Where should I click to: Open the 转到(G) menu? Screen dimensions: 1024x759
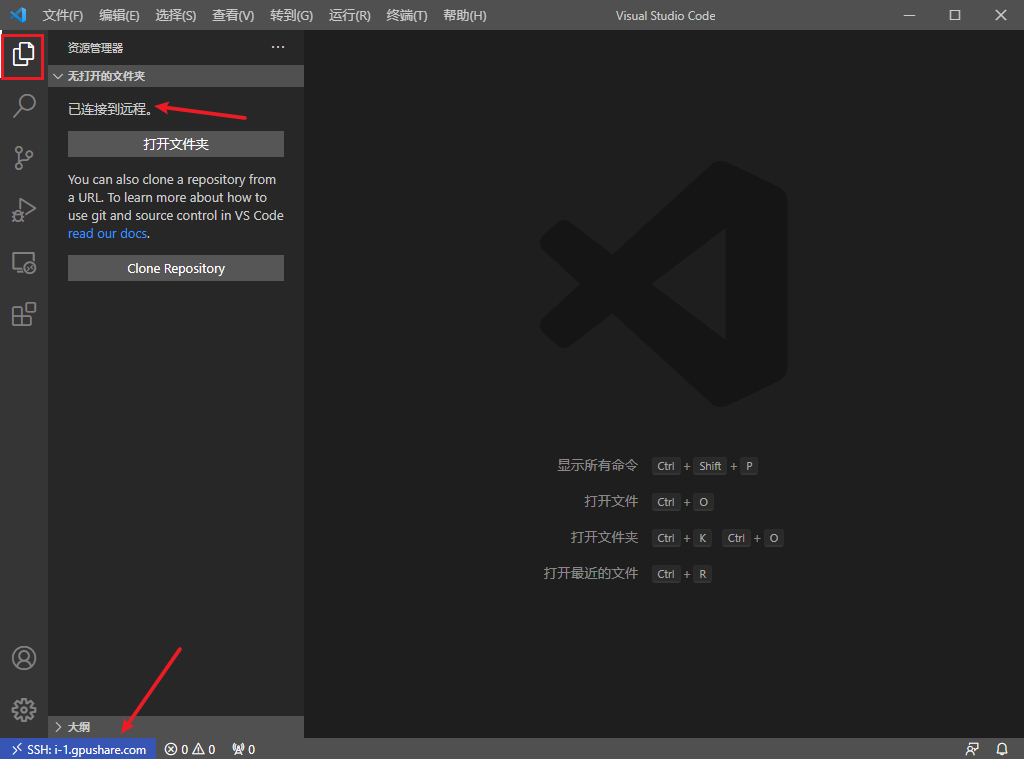point(291,15)
